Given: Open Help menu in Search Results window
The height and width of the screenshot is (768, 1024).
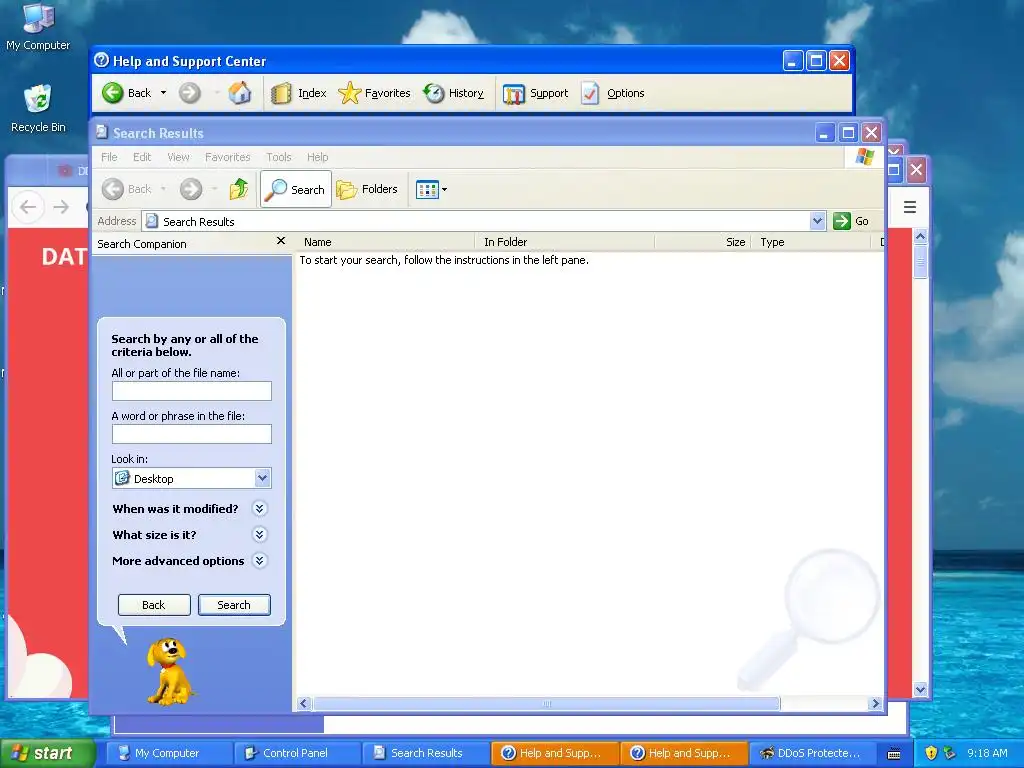Looking at the screenshot, I should [x=317, y=157].
